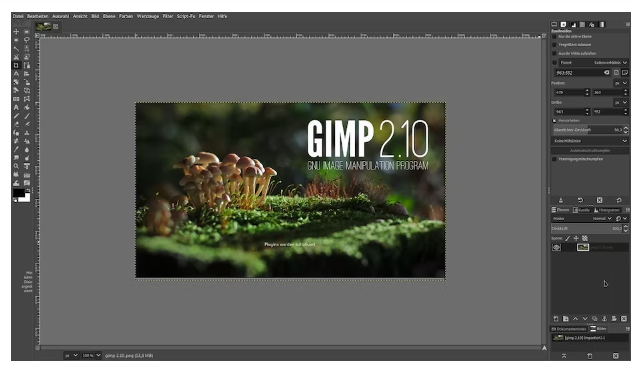Open Layers dock tab configuration menu
The image size is (635, 365).
[627, 210]
